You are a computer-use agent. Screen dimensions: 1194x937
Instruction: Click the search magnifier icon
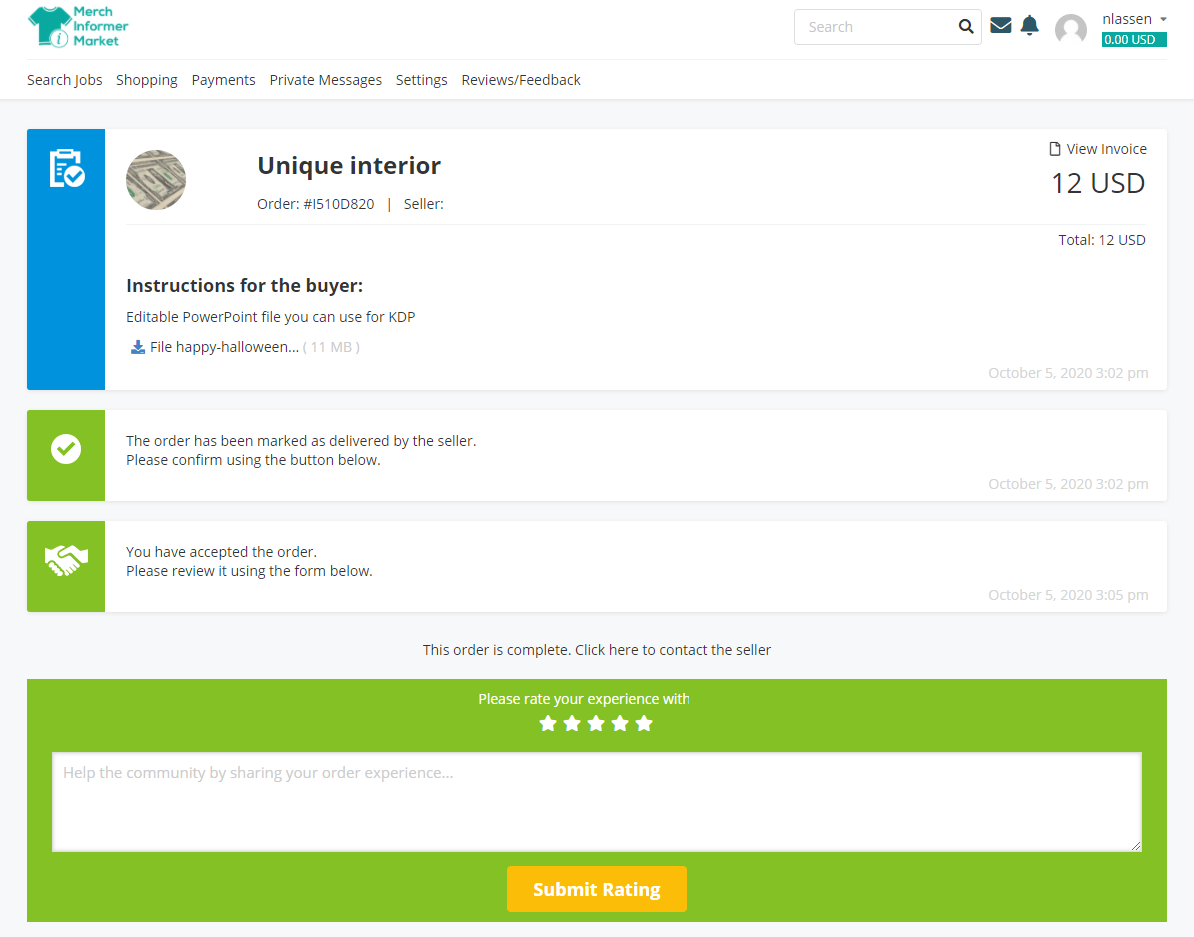(965, 27)
